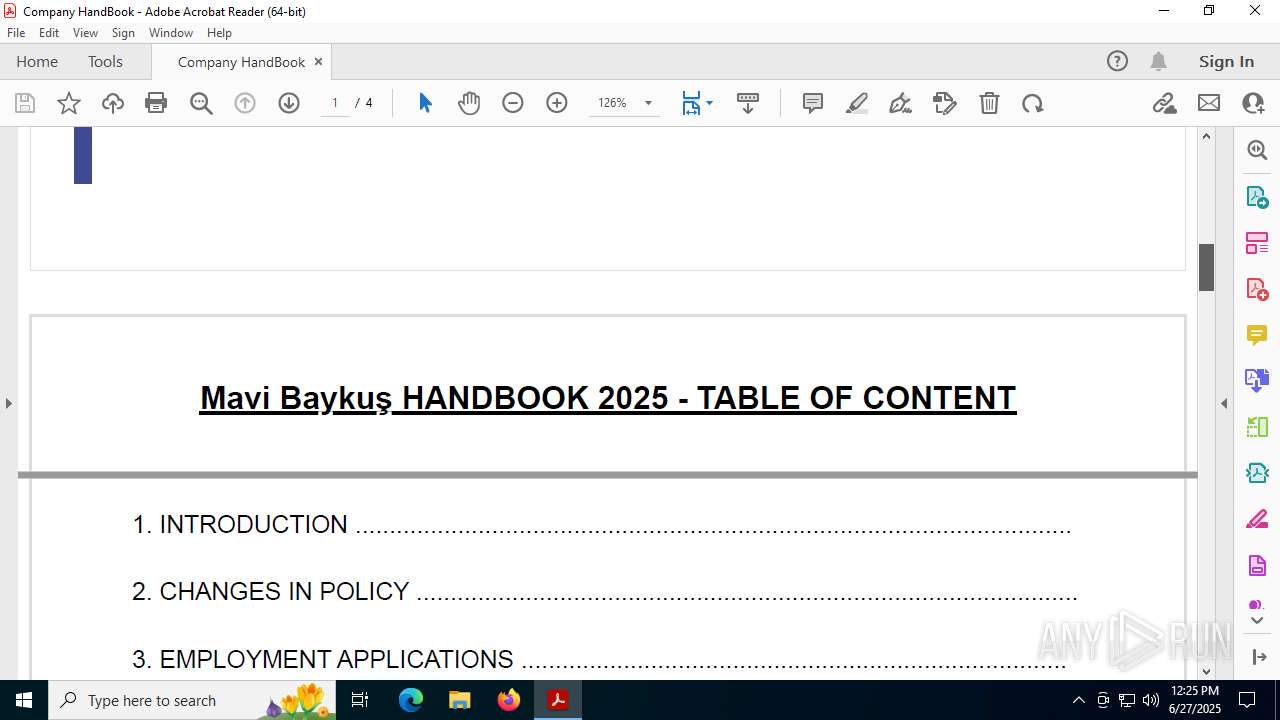Save the file using the floppy icon
Viewport: 1280px width, 720px height.
tap(25, 103)
